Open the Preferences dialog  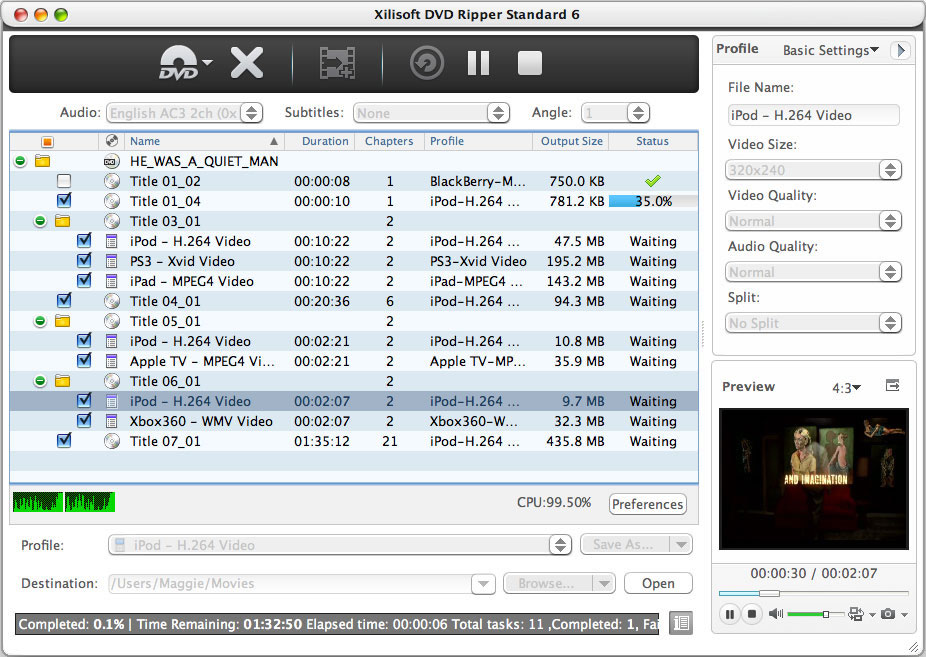click(647, 504)
